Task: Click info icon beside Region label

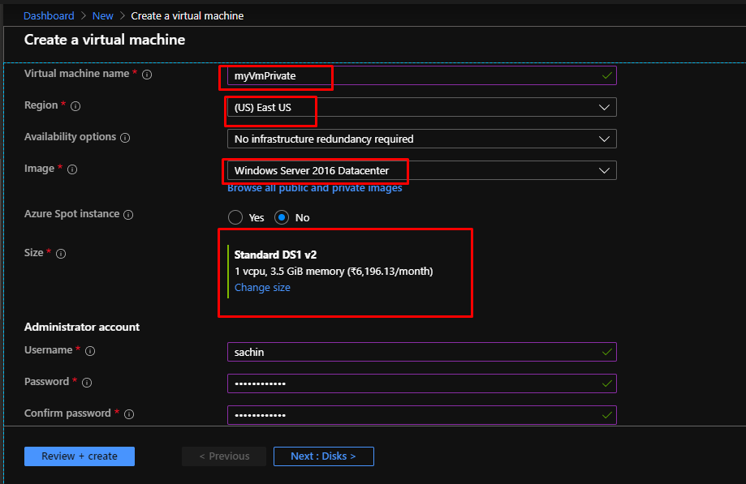Action: 75,106
